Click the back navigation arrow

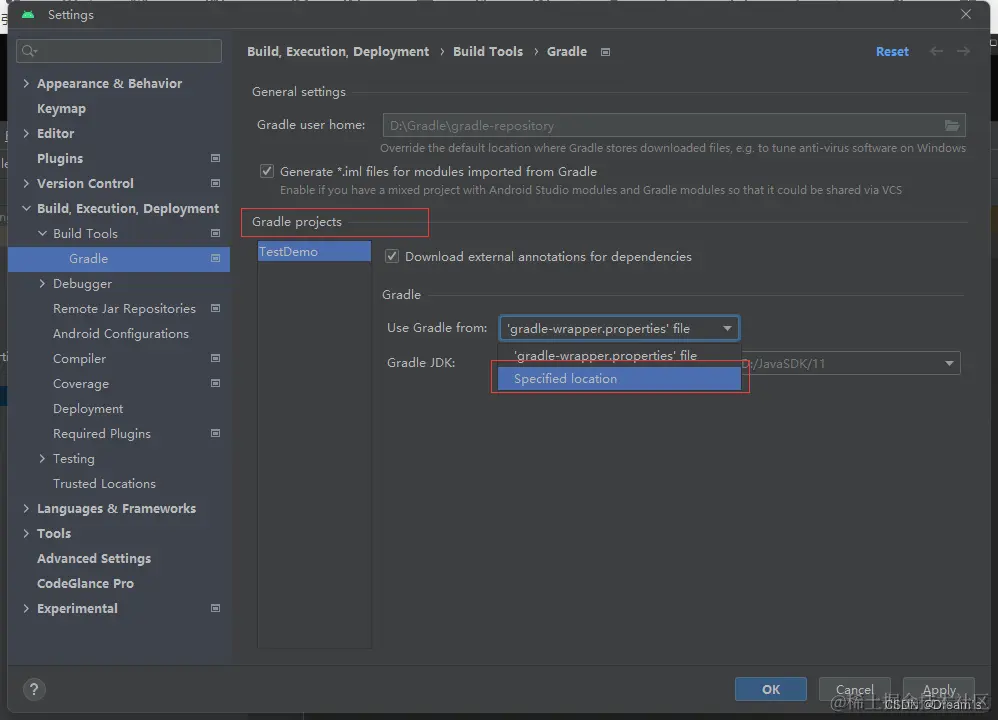click(936, 51)
